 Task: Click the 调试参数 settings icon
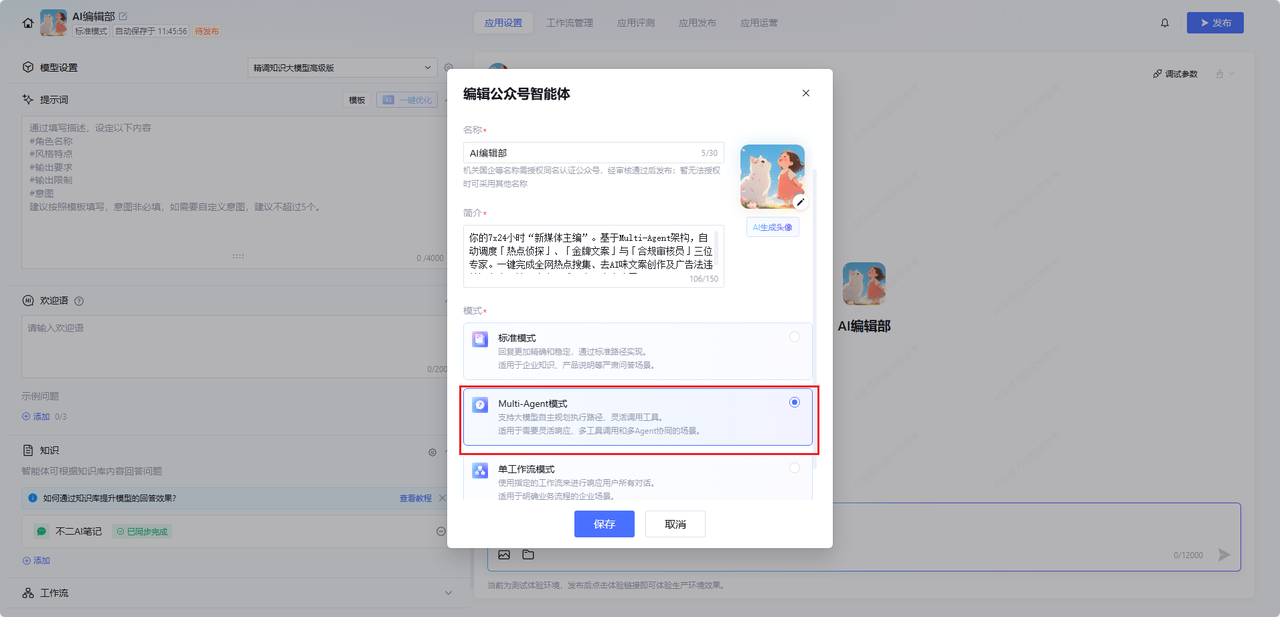coord(1158,74)
